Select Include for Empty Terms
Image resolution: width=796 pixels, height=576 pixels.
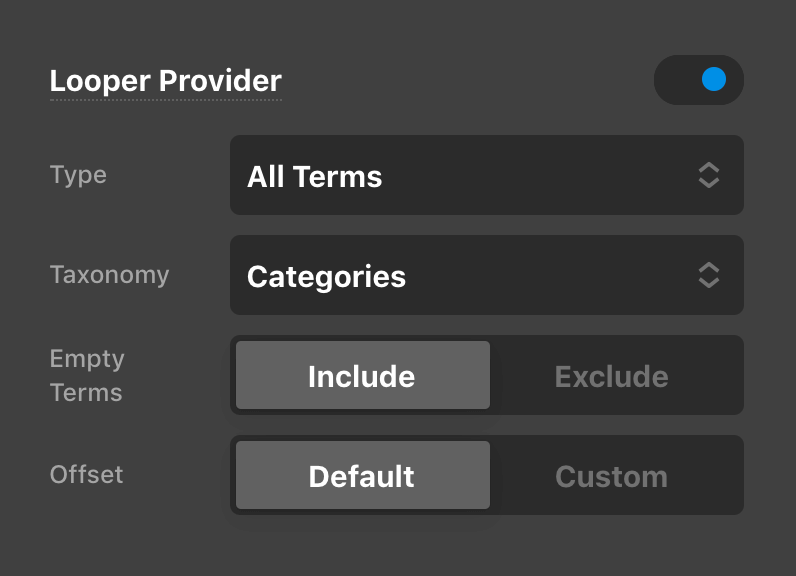click(x=362, y=376)
